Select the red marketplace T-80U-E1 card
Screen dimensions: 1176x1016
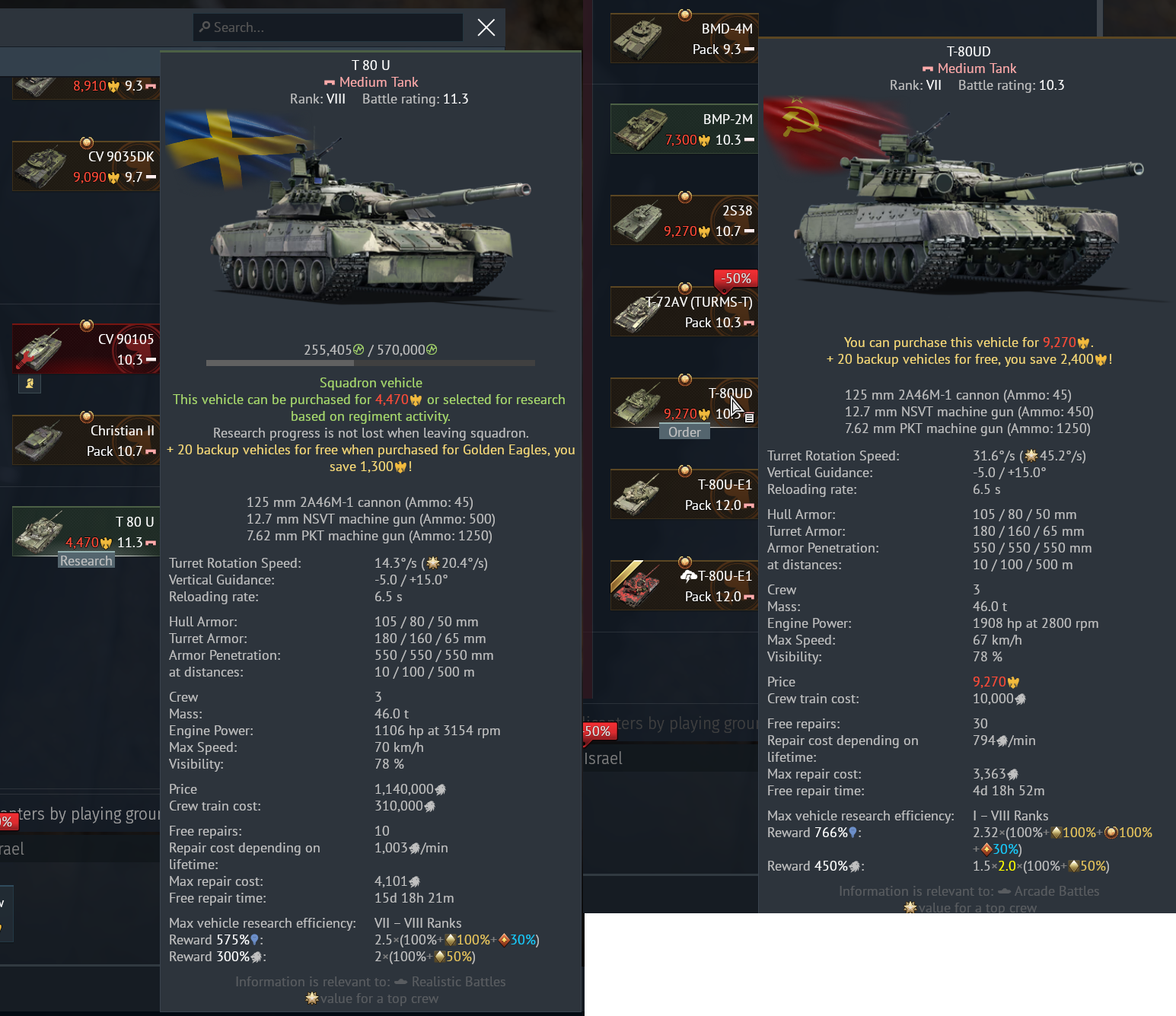point(684,585)
